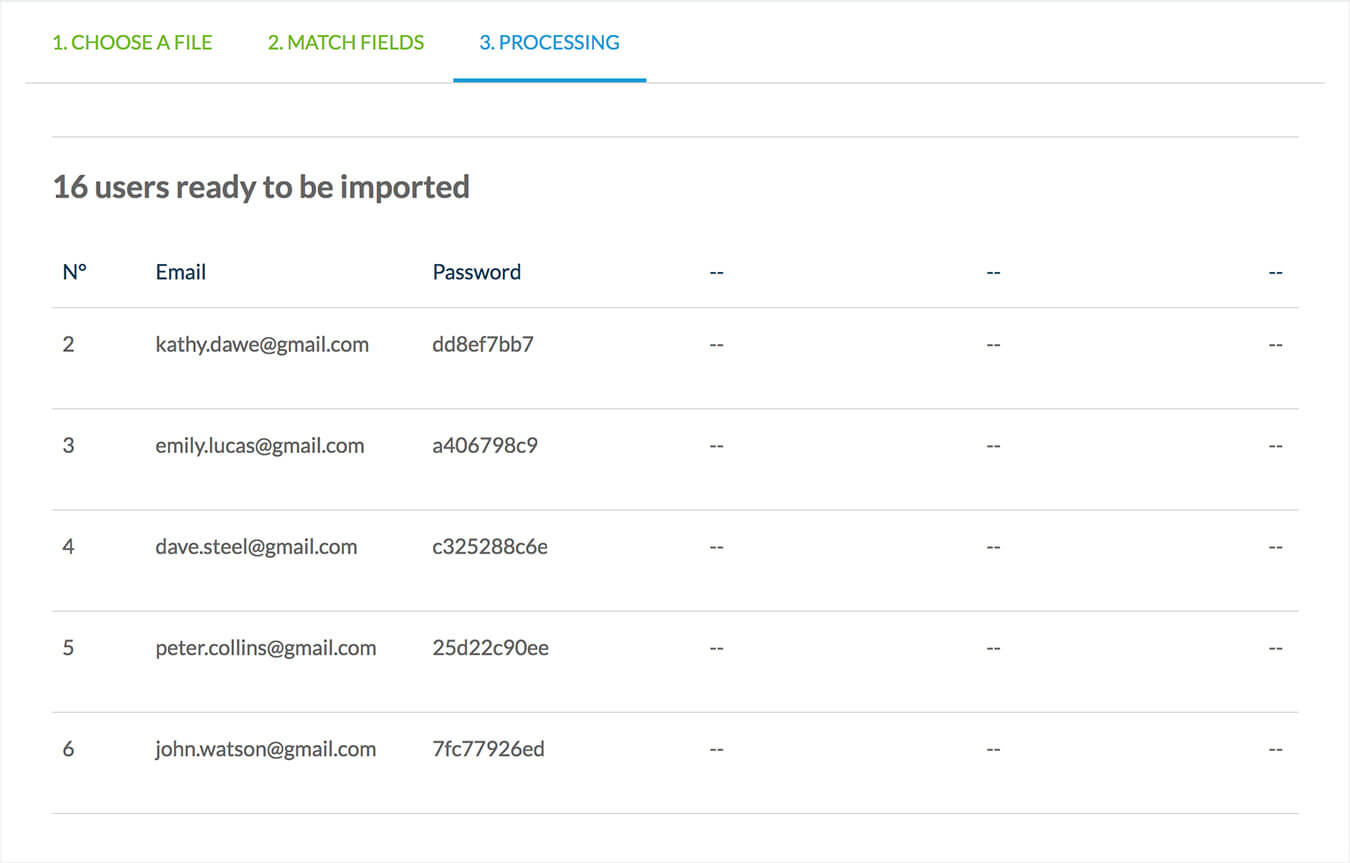
Task: Click the Password column header
Action: coord(476,272)
